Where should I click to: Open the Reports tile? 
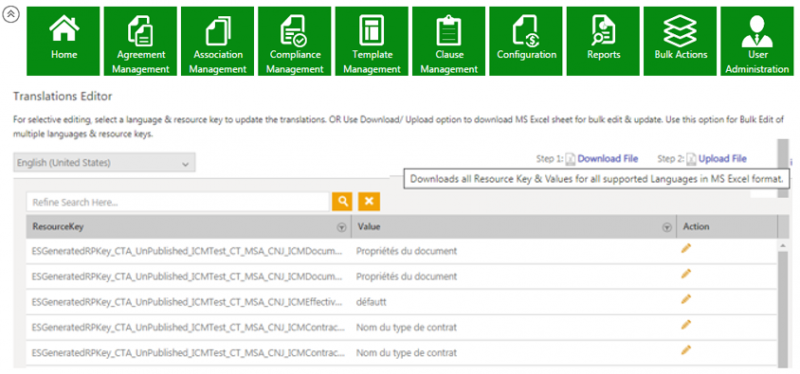pos(603,41)
